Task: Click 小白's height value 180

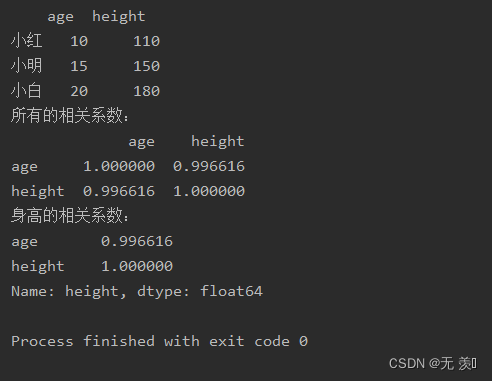Action: point(147,91)
